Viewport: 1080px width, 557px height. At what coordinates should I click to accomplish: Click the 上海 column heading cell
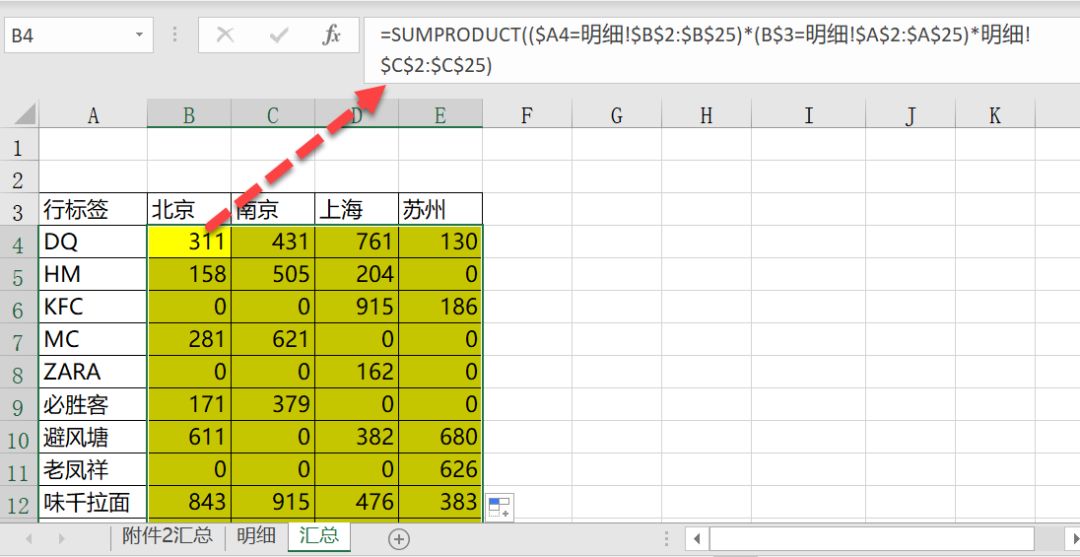(356, 209)
